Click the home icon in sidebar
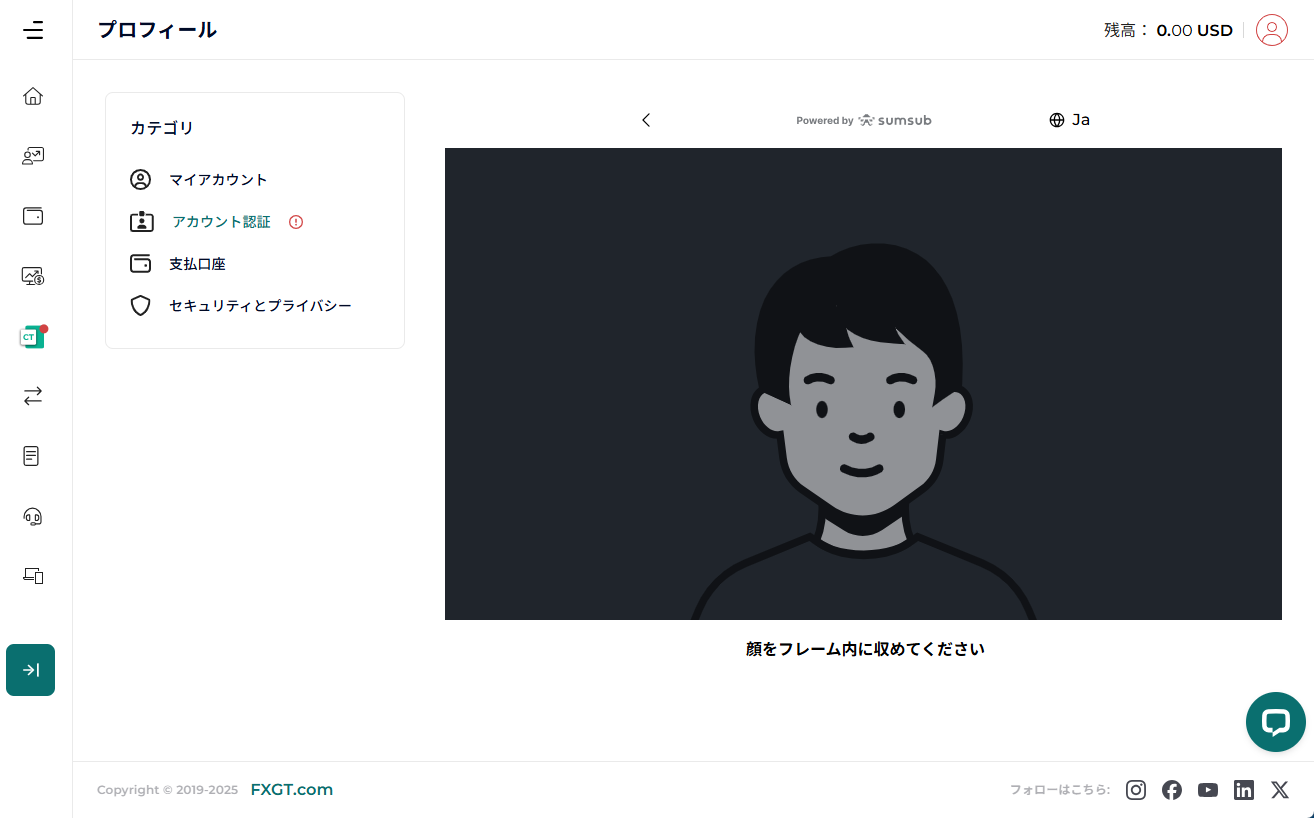 click(x=33, y=96)
